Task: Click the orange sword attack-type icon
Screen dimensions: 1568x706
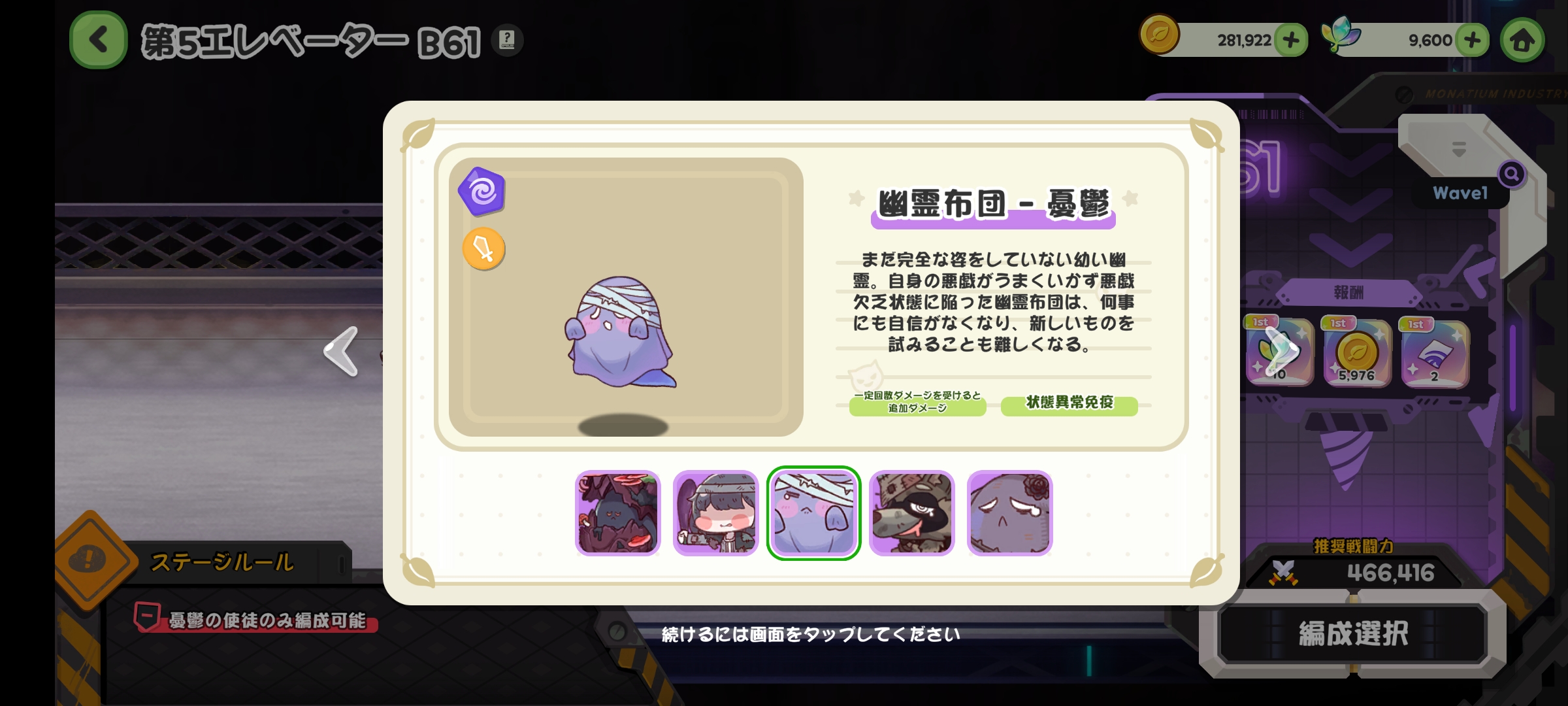Action: pyautogui.click(x=483, y=249)
